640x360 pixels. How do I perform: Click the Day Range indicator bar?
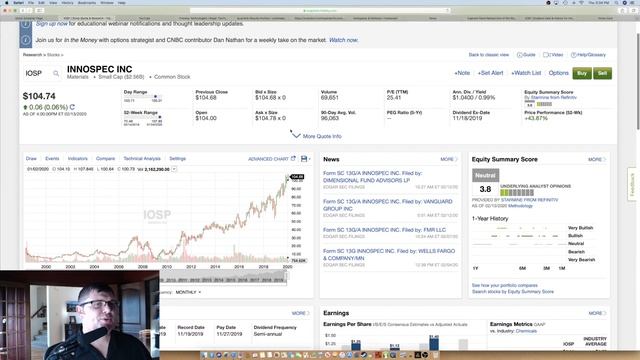[x=143, y=97]
